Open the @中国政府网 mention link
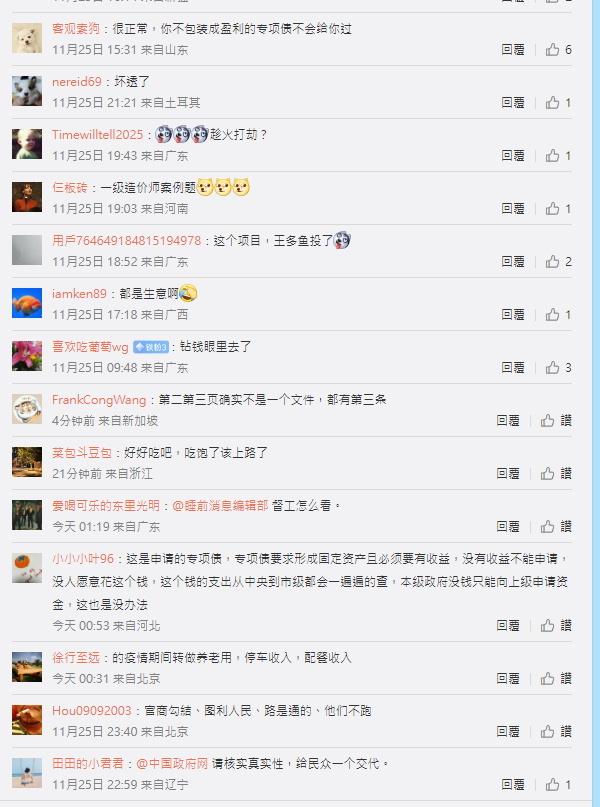Screen dimensions: 600x807 pos(172,763)
